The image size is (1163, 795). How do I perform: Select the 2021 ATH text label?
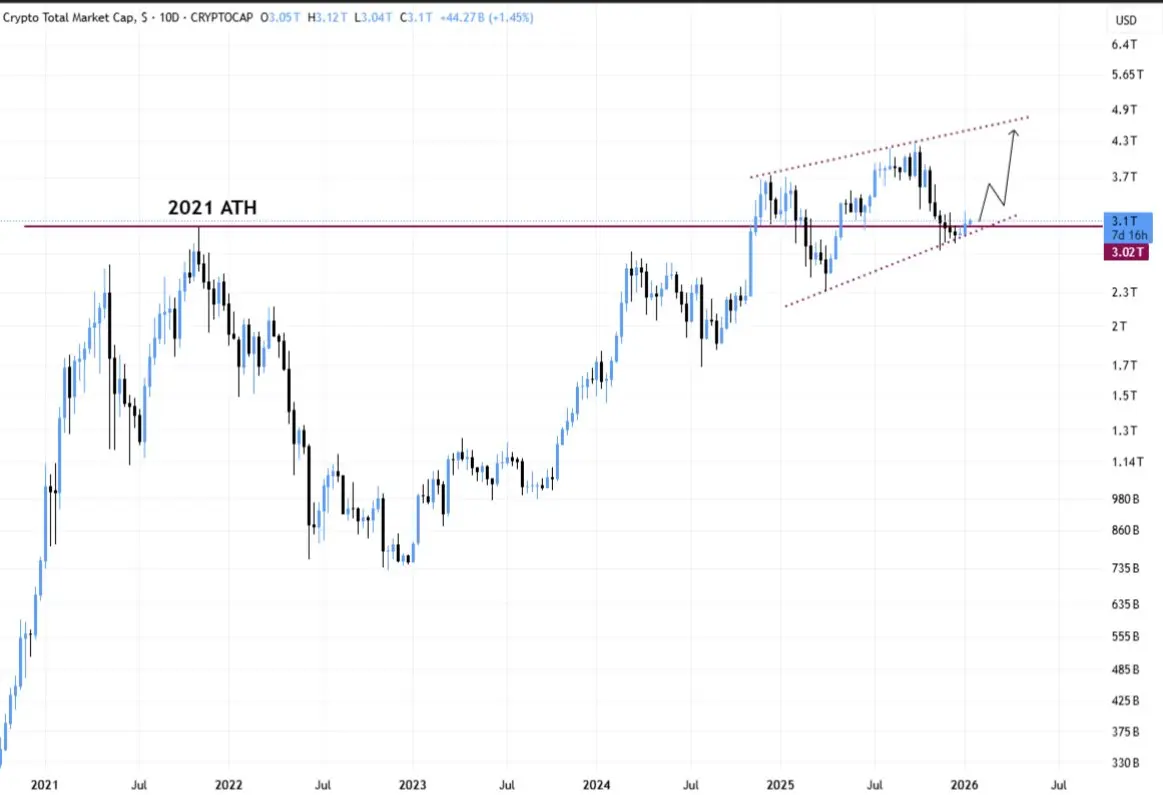[x=212, y=207]
